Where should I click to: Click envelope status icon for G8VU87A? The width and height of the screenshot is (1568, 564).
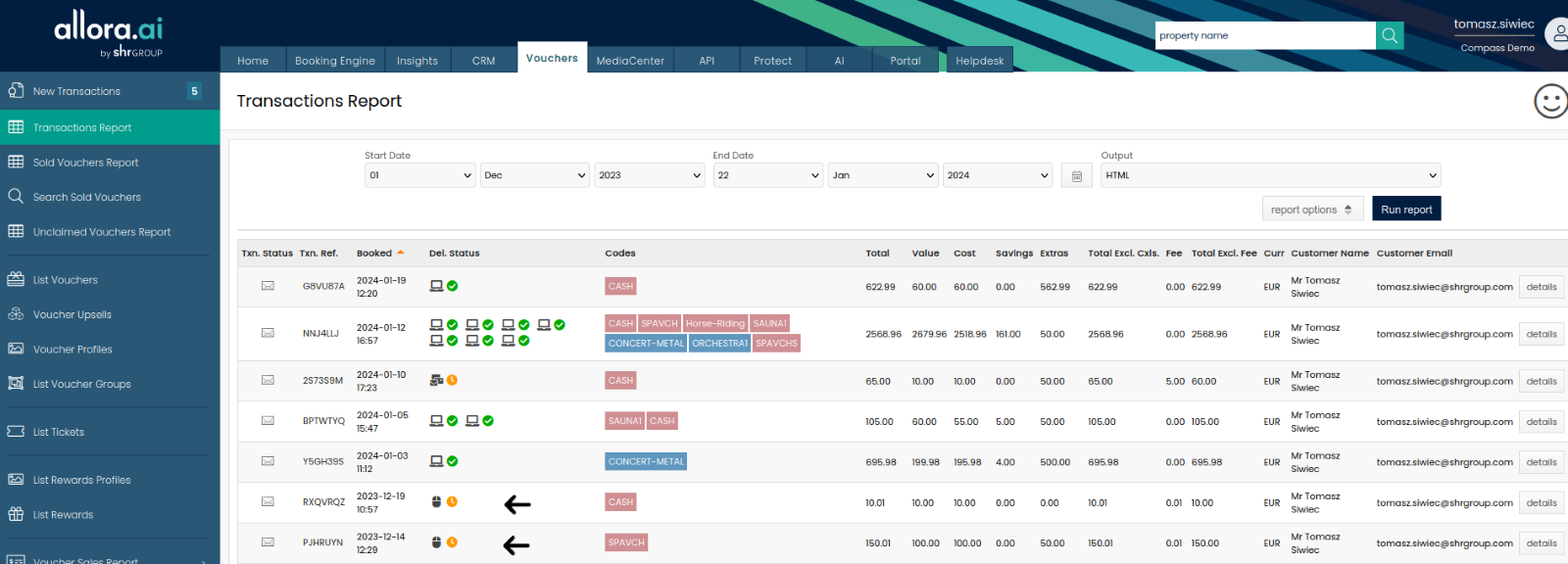tap(268, 286)
